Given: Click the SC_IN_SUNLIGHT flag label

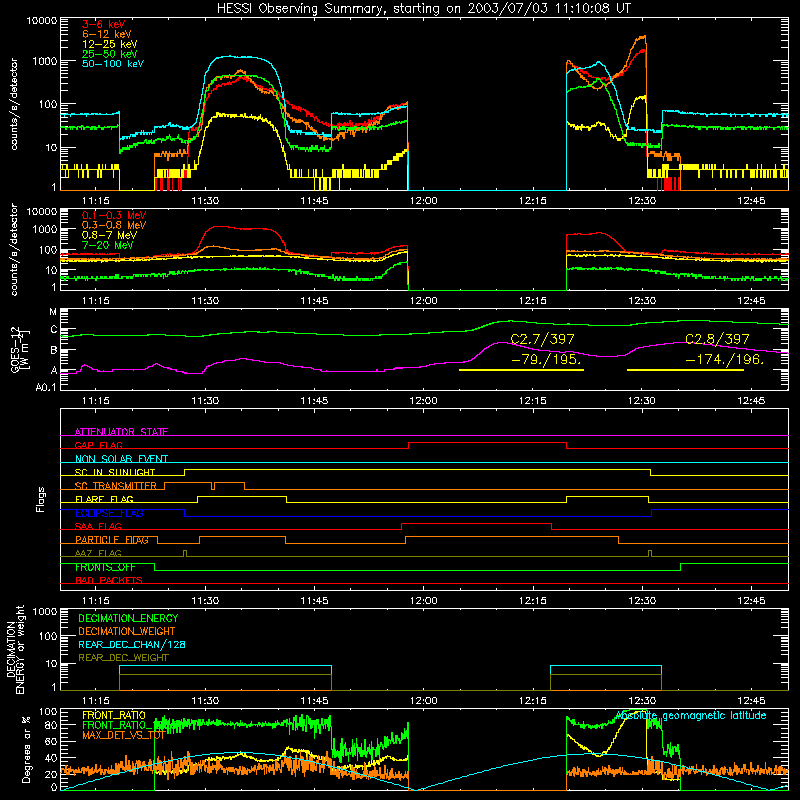Looking at the screenshot, I should coord(115,472).
